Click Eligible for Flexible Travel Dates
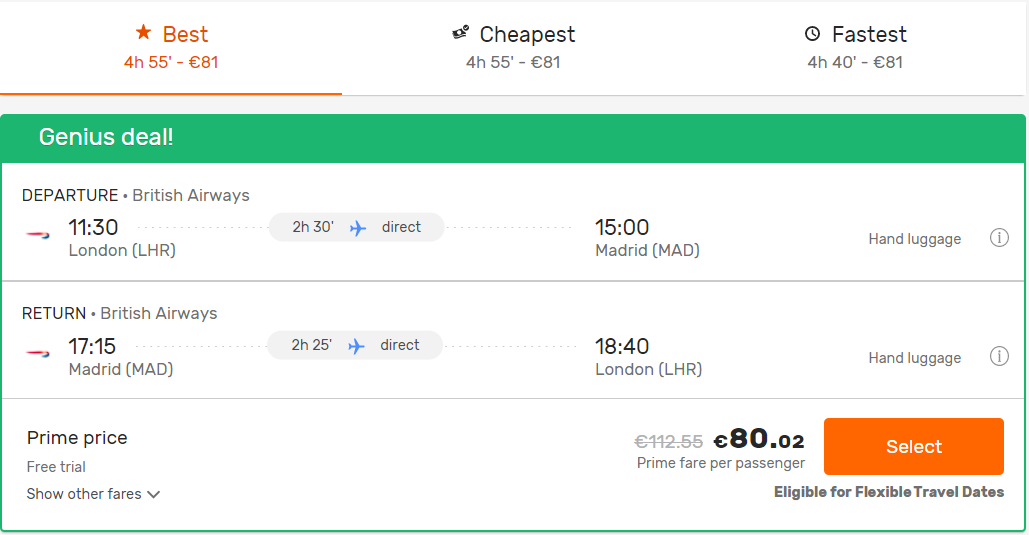This screenshot has height=535, width=1029. (888, 492)
